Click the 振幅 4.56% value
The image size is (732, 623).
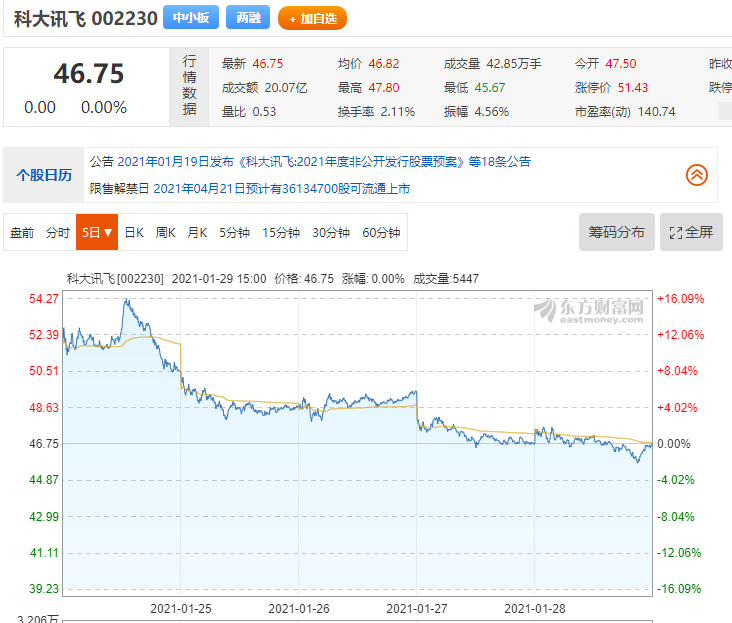point(492,112)
